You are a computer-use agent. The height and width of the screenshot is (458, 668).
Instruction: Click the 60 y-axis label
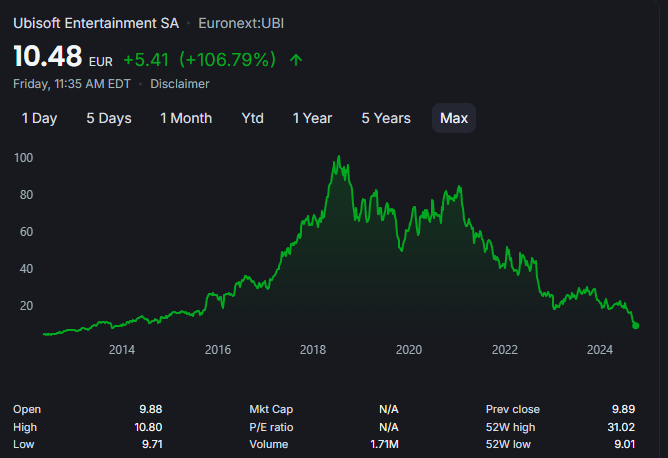pos(26,232)
